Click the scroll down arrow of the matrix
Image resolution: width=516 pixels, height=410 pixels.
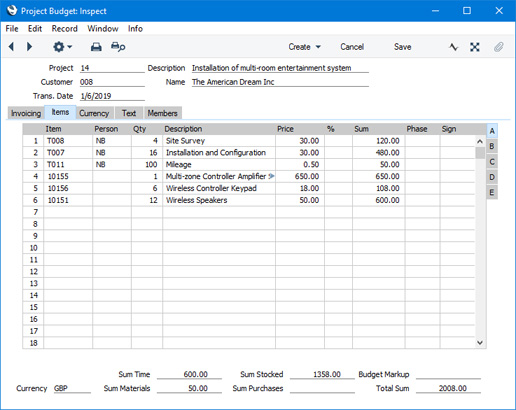click(480, 343)
